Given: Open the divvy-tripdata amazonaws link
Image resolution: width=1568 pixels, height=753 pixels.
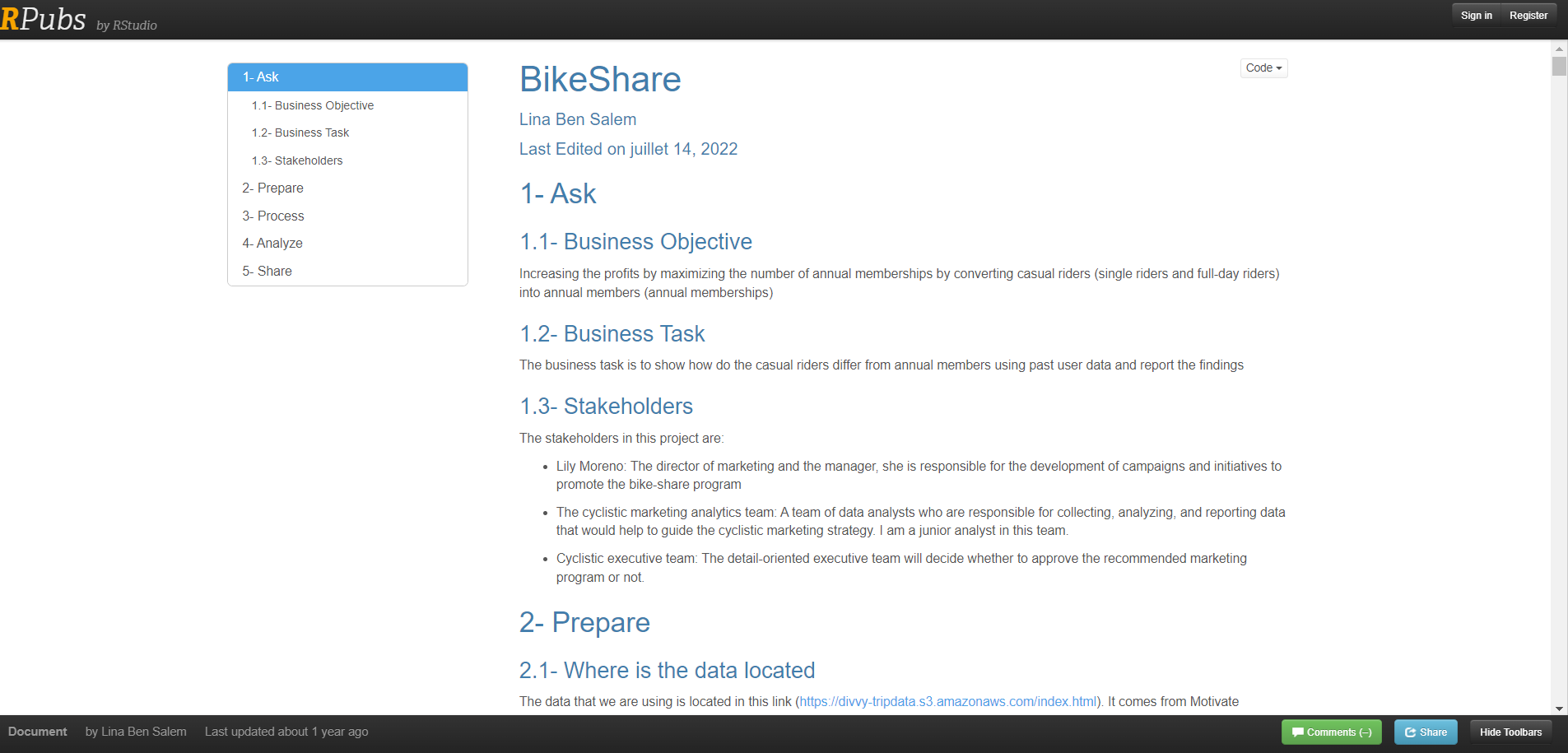Looking at the screenshot, I should (x=948, y=701).
